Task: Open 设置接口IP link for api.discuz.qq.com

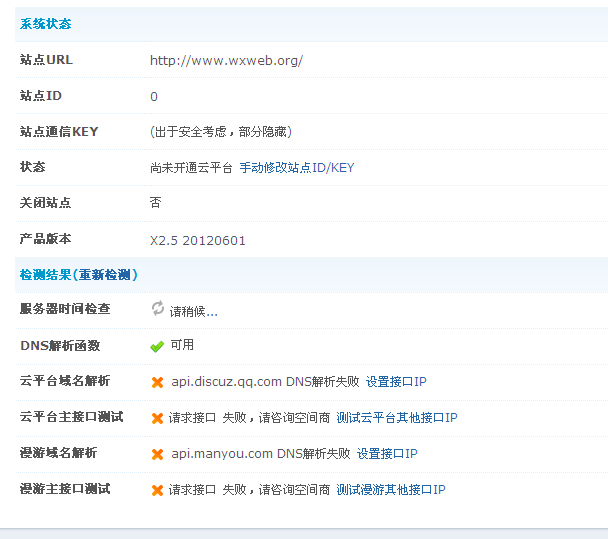Action: (396, 382)
